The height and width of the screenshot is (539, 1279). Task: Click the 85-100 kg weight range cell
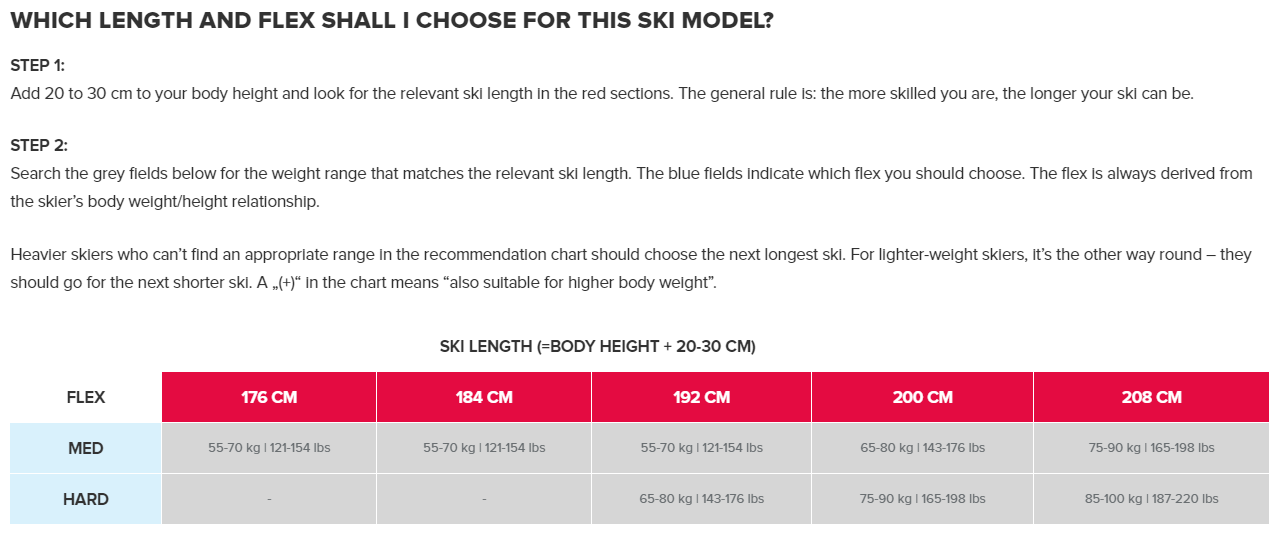pos(1151,499)
